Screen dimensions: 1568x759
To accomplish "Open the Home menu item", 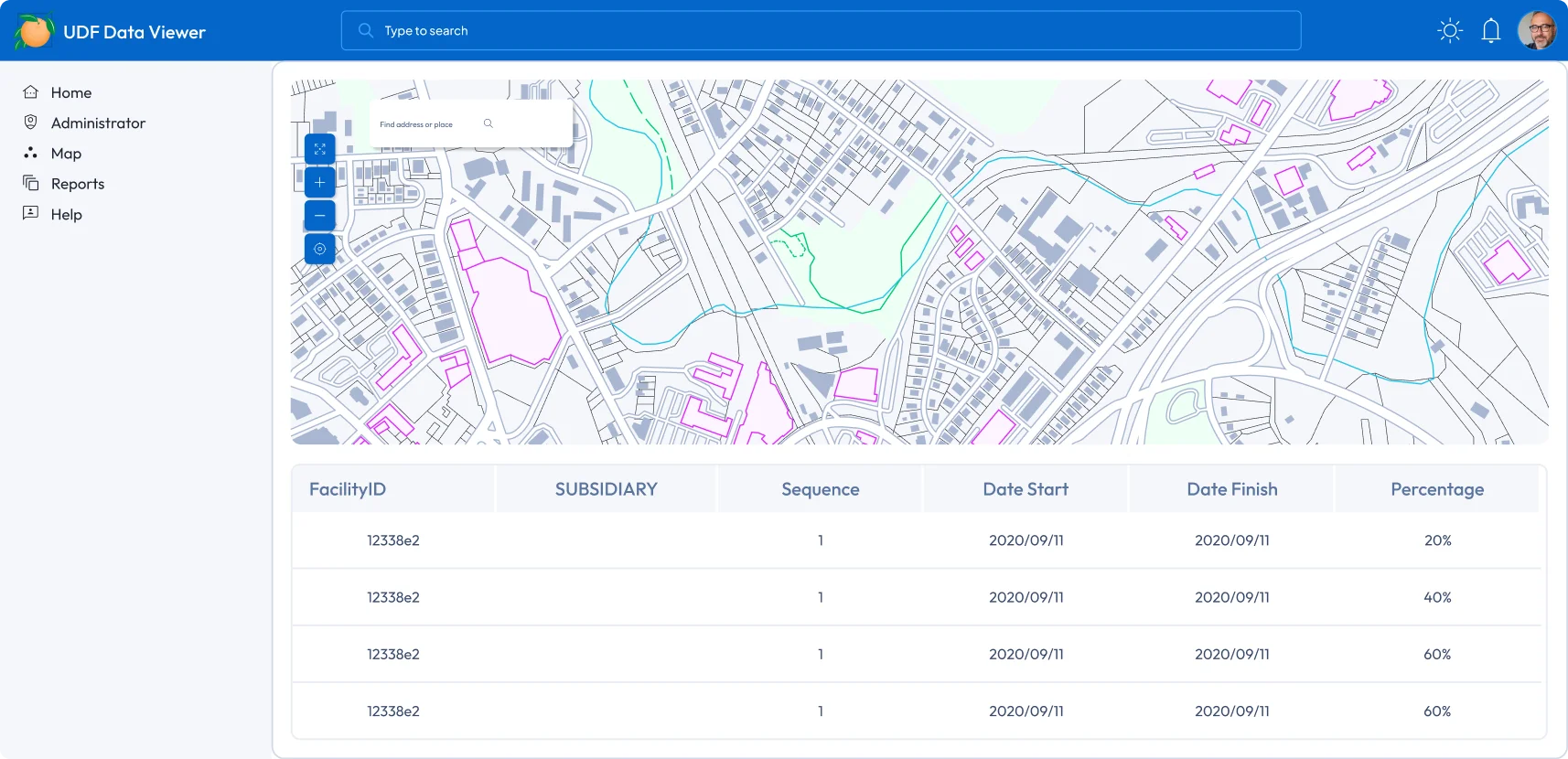I will (x=70, y=92).
